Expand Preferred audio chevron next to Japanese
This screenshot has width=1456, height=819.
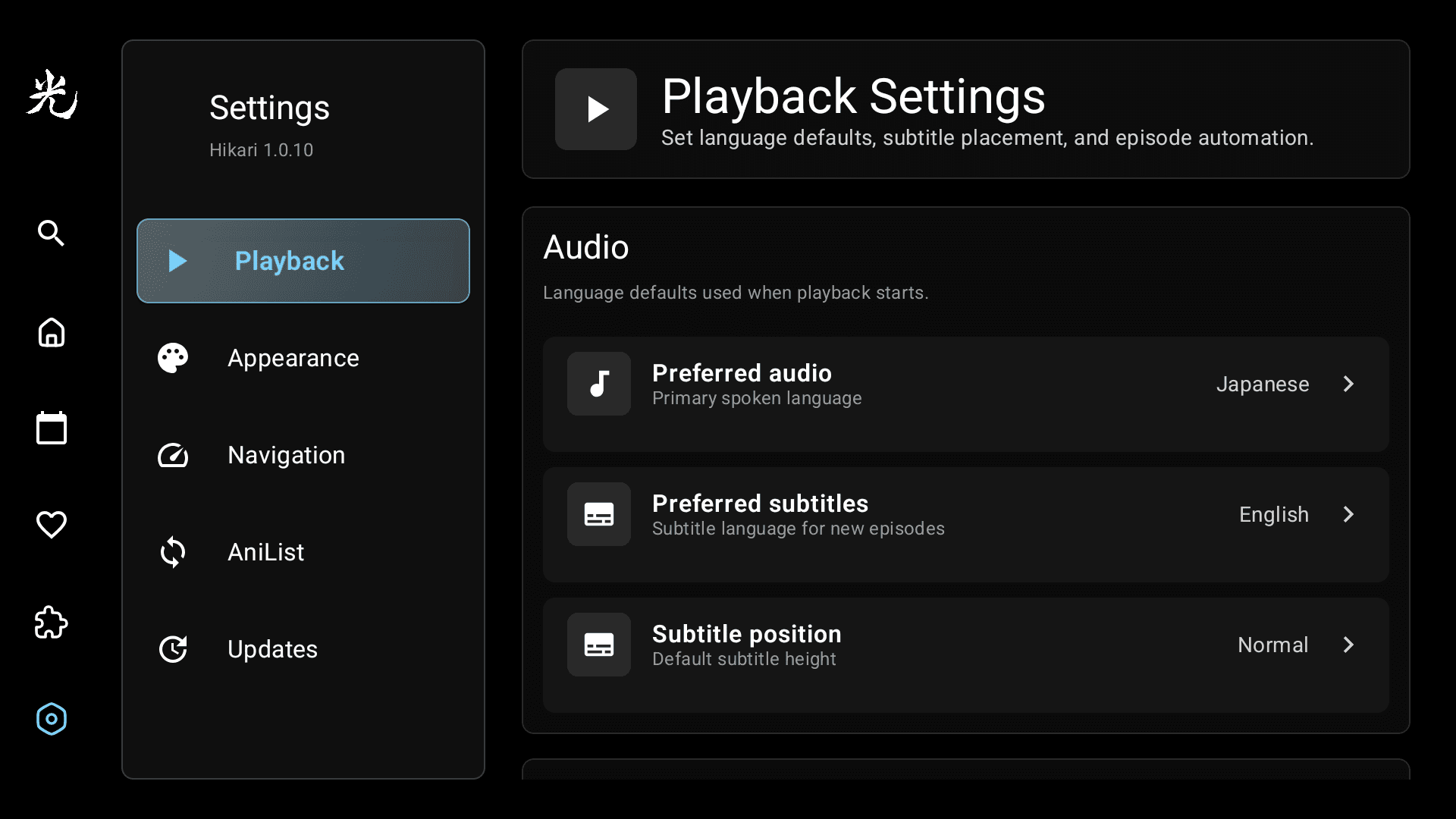coord(1348,384)
